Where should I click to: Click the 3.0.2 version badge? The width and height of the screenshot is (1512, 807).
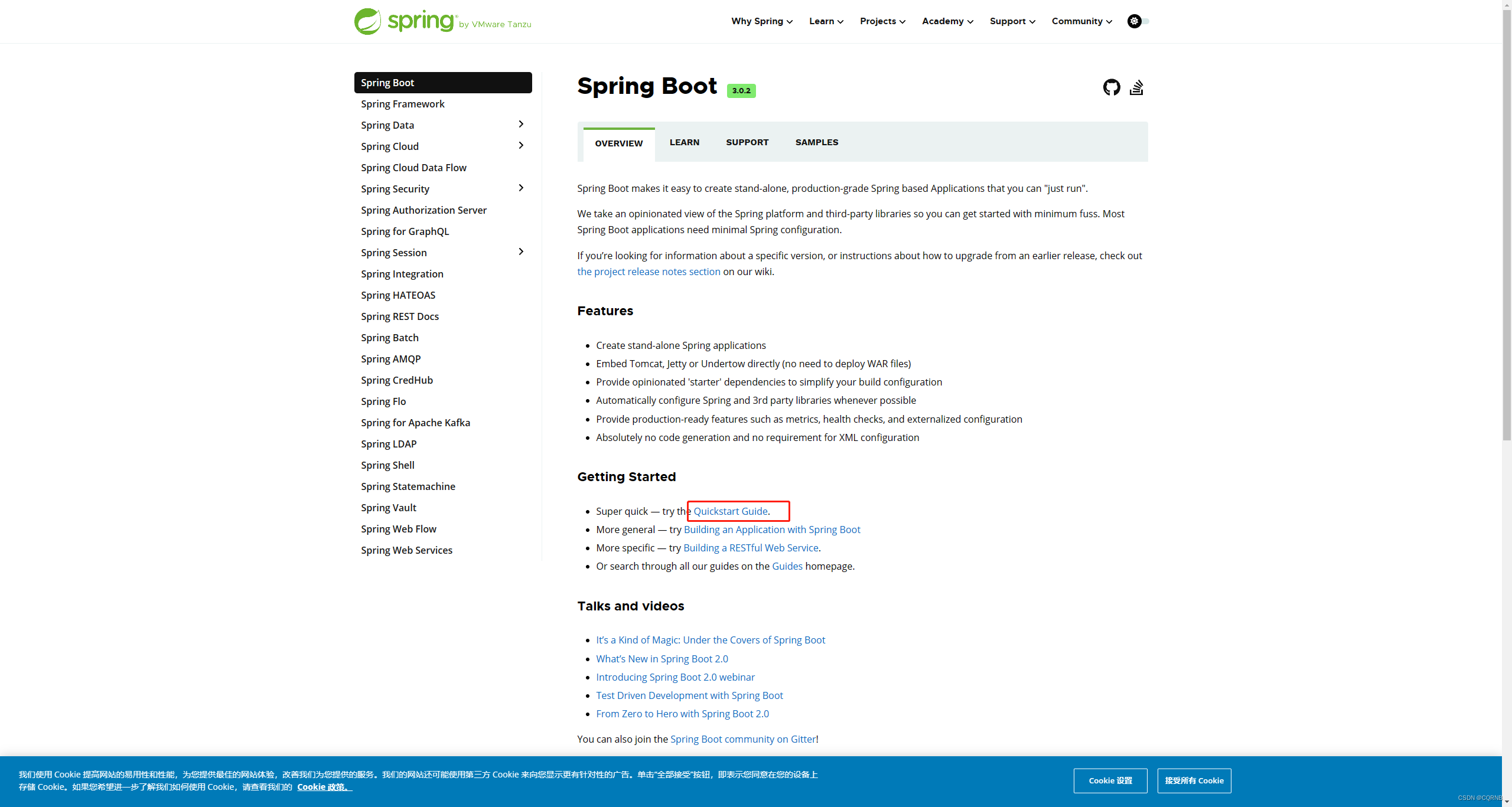pyautogui.click(x=741, y=90)
